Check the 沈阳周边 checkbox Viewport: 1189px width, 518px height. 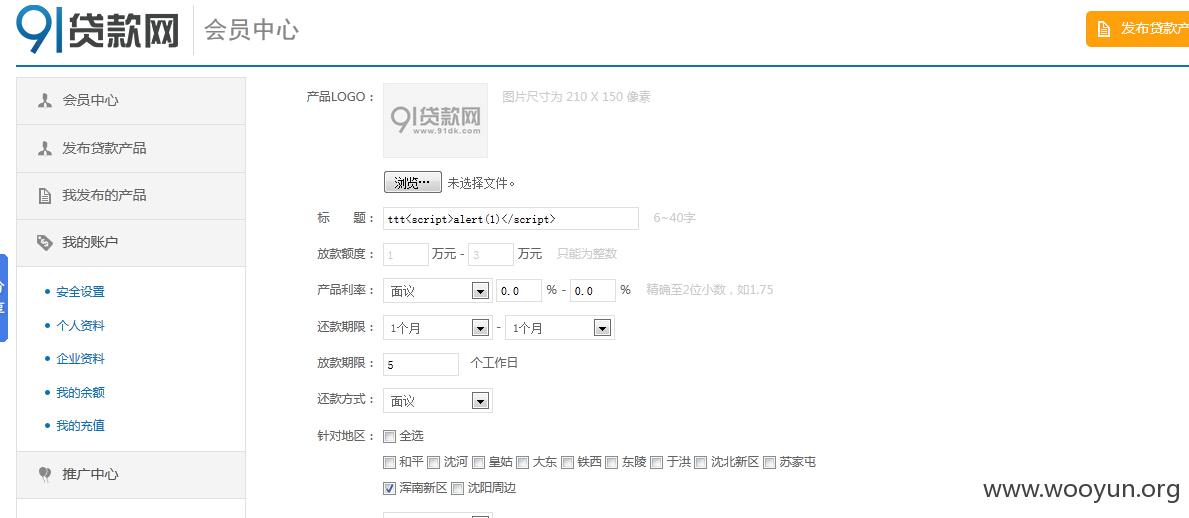tap(457, 488)
